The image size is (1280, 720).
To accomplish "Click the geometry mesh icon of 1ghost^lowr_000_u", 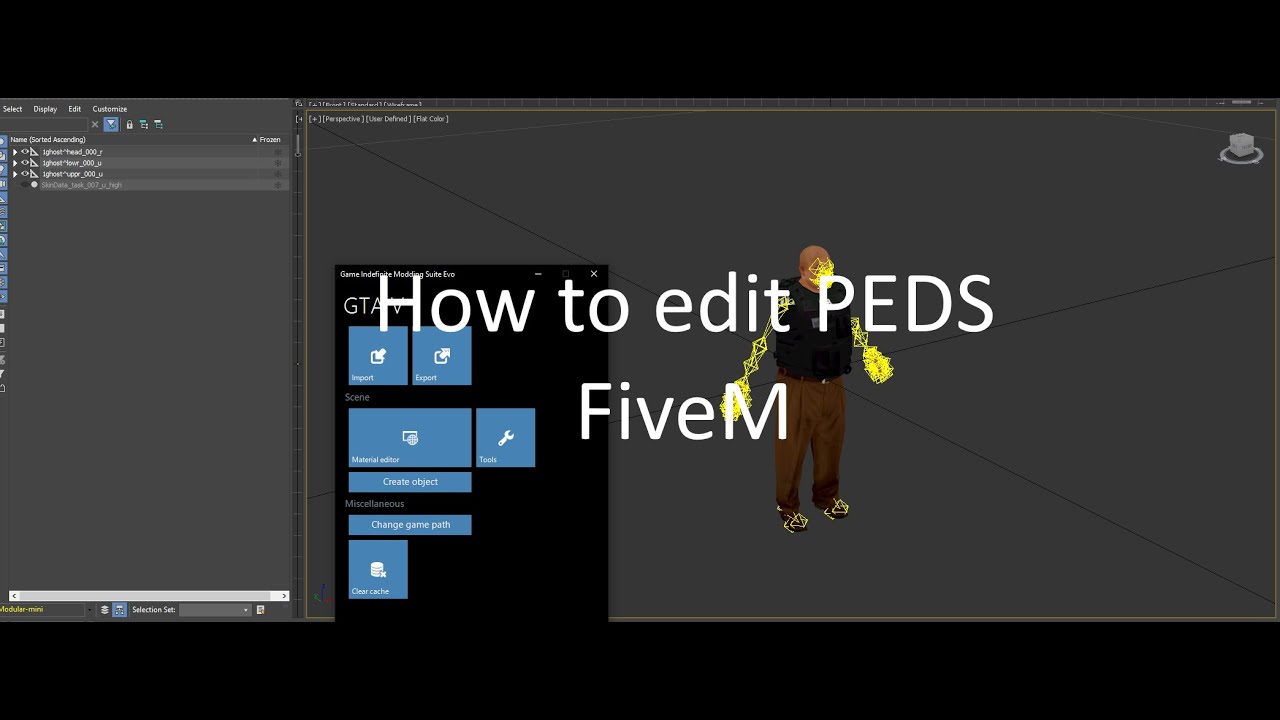I will (34, 163).
